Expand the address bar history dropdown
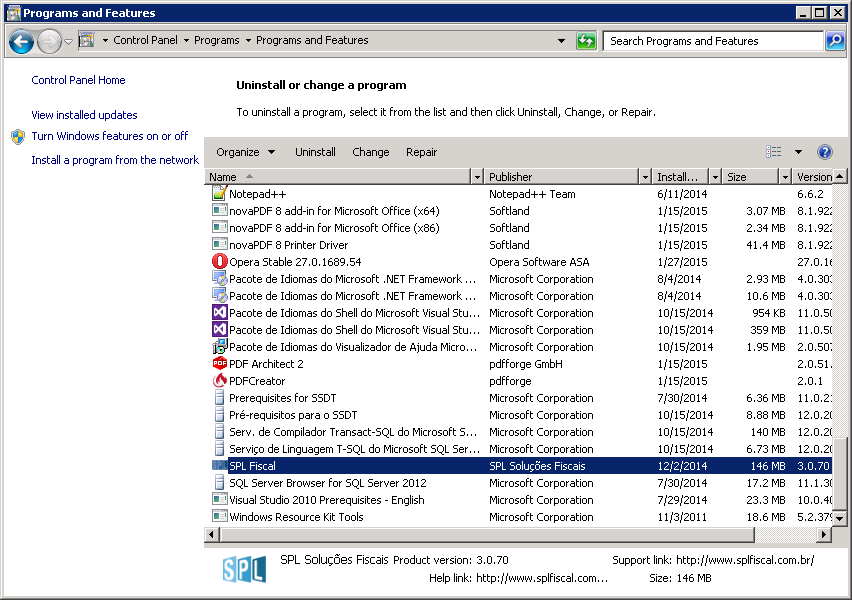The image size is (852, 600). [561, 41]
